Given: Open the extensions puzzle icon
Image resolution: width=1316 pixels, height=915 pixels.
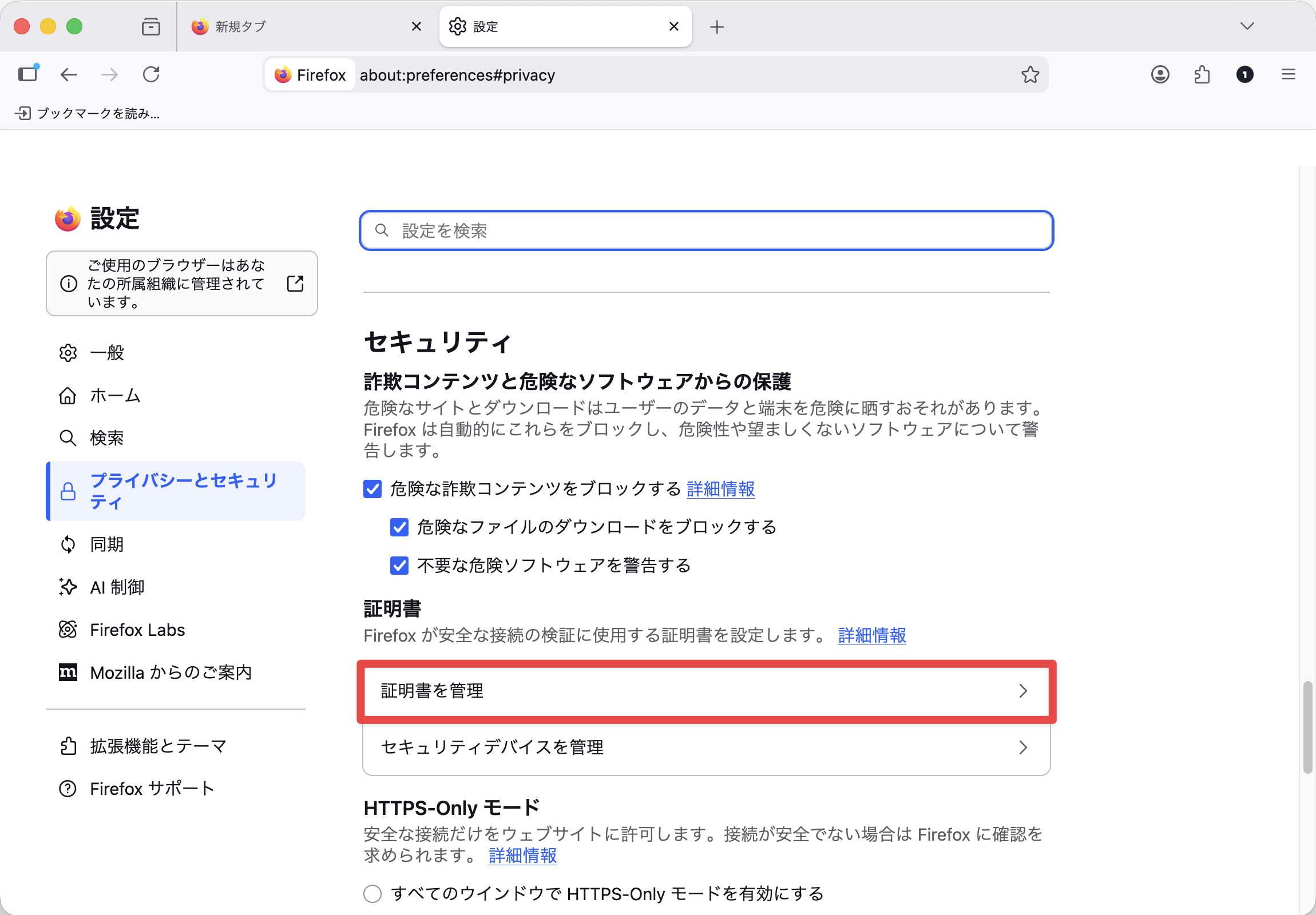Looking at the screenshot, I should [x=1202, y=74].
